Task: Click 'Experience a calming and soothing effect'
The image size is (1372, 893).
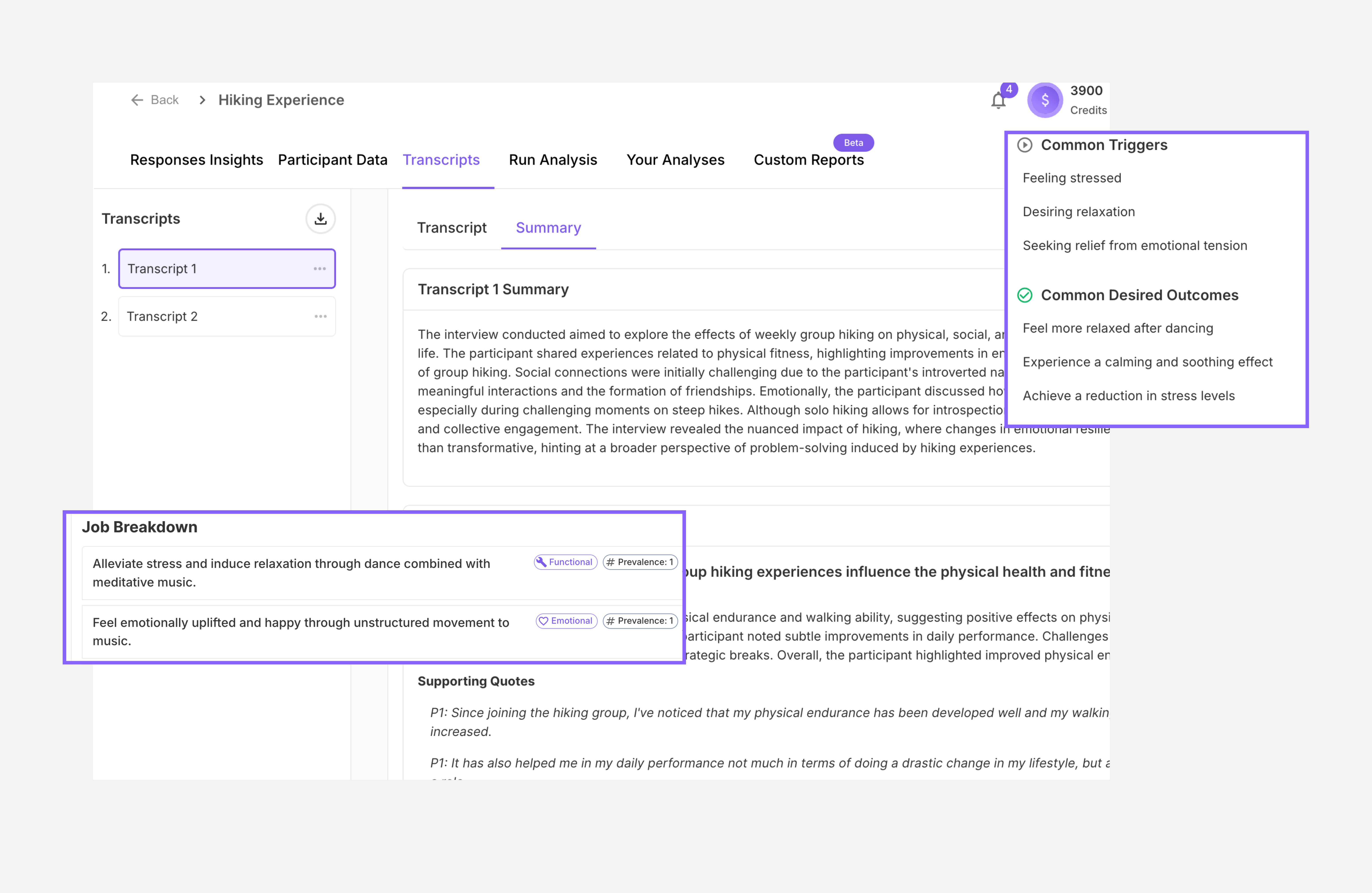Action: 1148,362
